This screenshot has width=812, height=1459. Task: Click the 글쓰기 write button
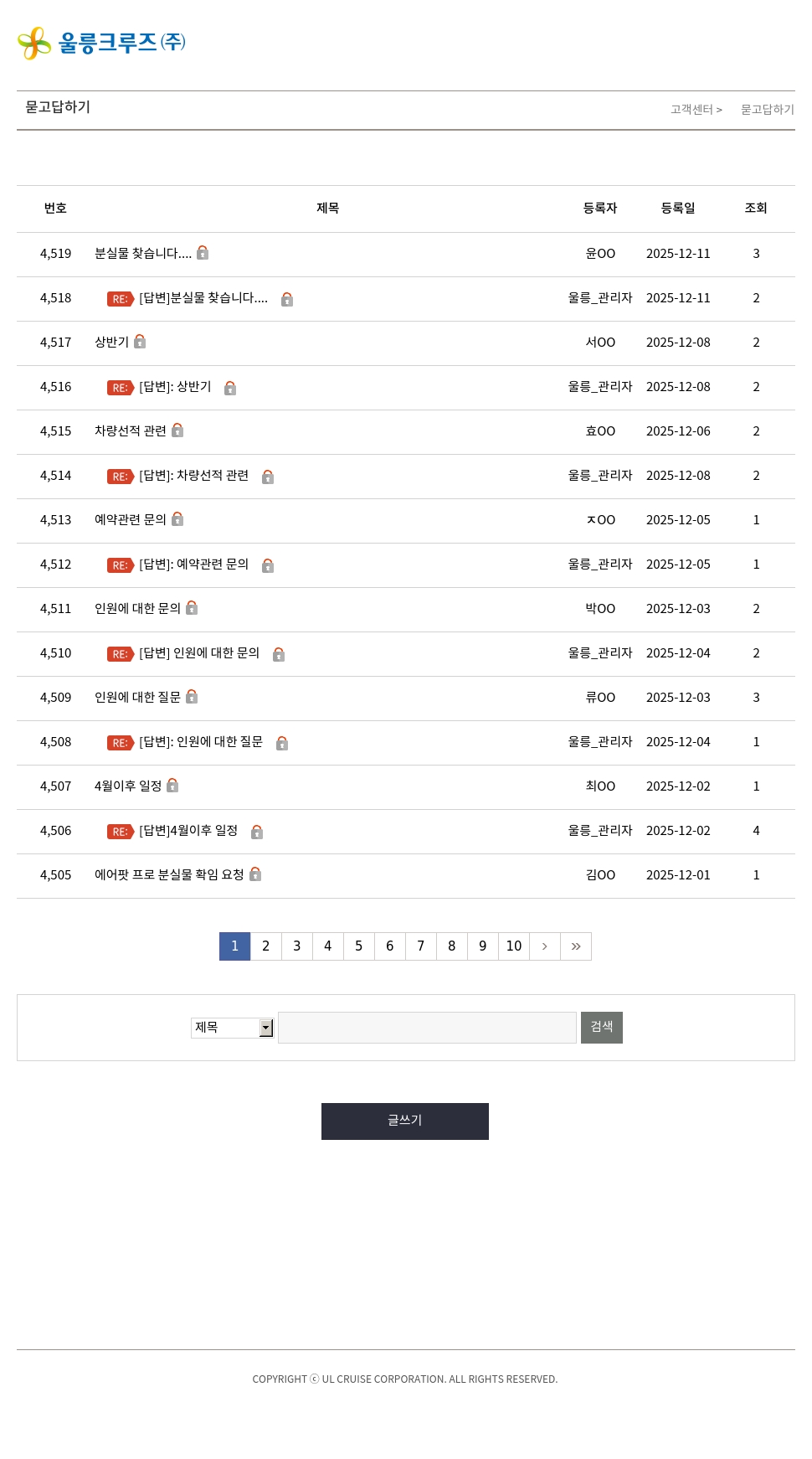(x=405, y=1121)
